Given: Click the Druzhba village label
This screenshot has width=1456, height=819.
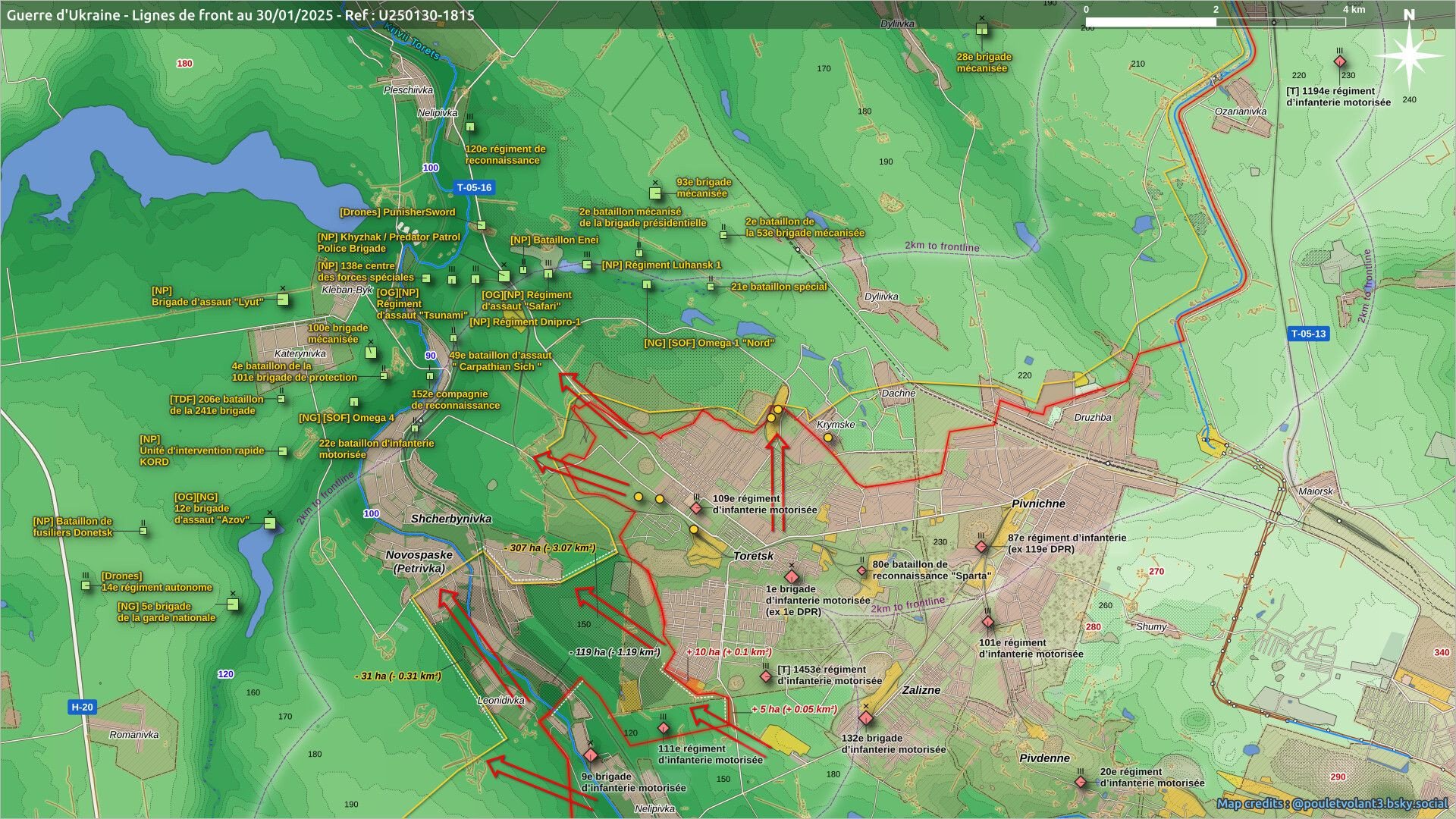Looking at the screenshot, I should pos(1093,417).
